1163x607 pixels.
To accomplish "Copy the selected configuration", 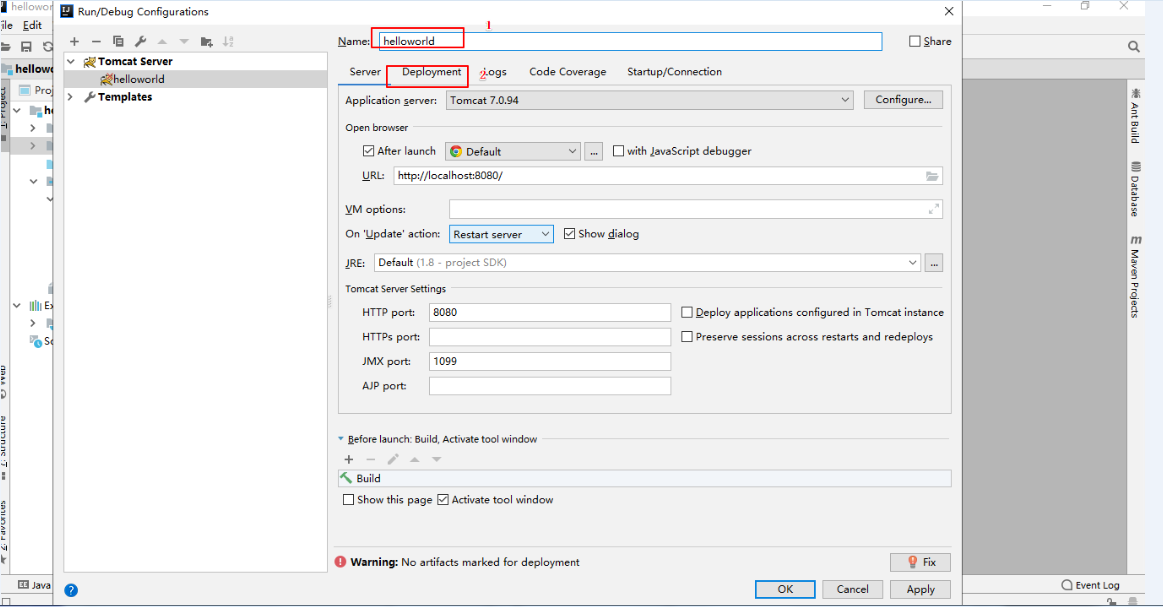I will tap(118, 42).
